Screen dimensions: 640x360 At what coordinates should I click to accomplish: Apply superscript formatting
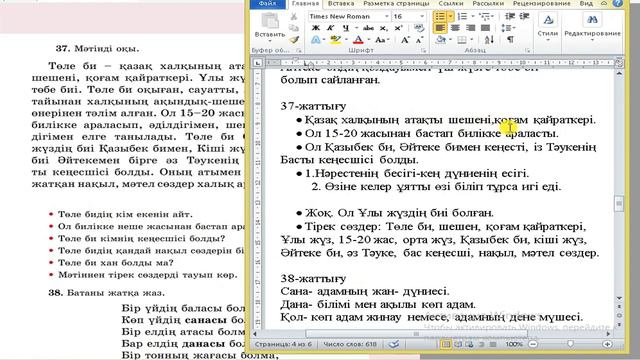(x=398, y=28)
